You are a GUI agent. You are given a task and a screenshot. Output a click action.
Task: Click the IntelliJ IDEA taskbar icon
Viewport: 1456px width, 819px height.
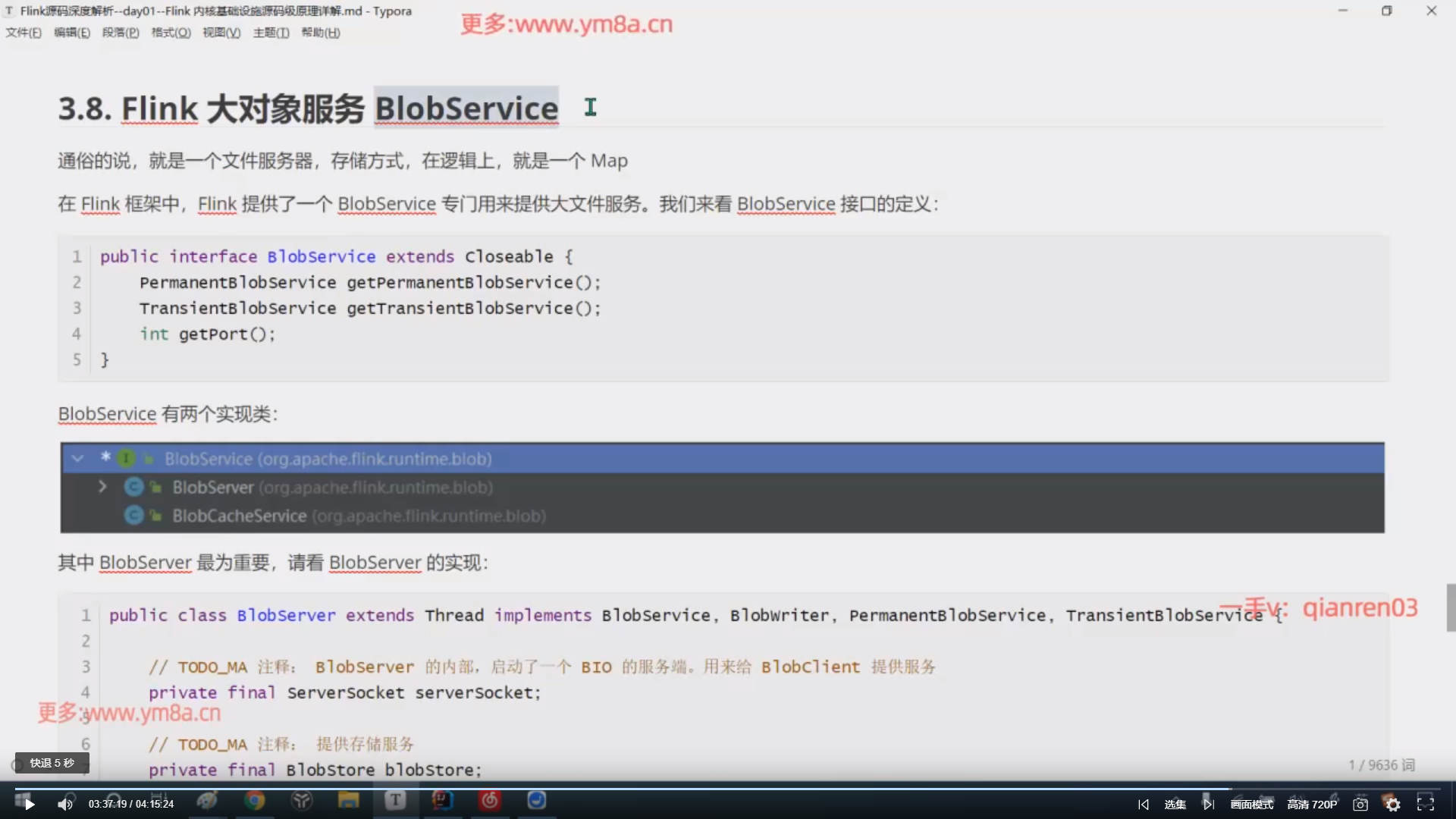(442, 801)
